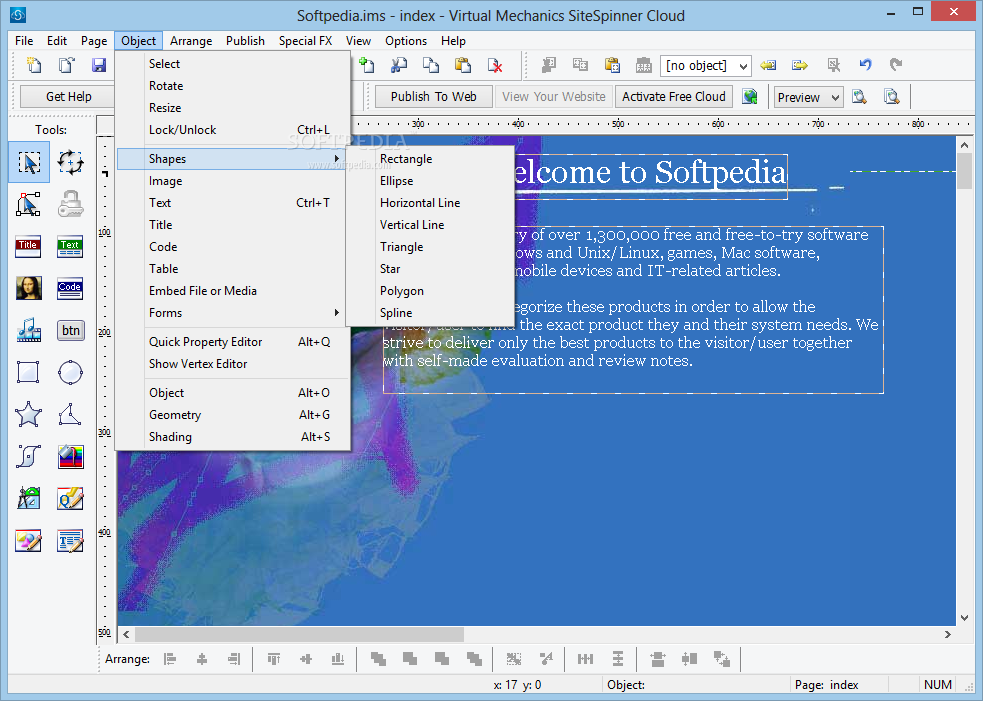Select Embed File or Media menu entry
Image resolution: width=983 pixels, height=701 pixels.
point(232,290)
